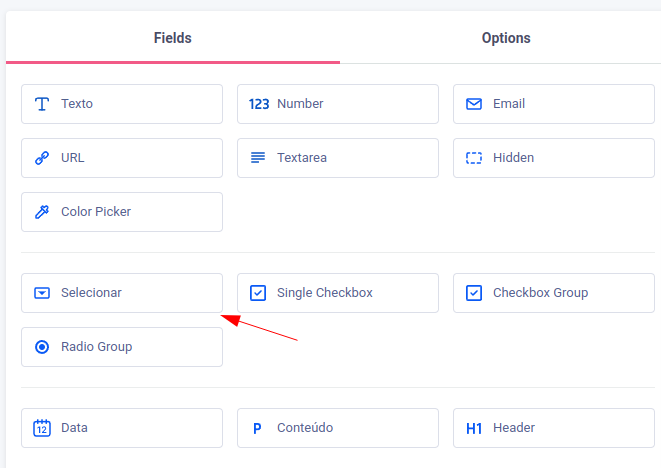Click the Textarea lines icon
The height and width of the screenshot is (468, 661).
pos(258,158)
